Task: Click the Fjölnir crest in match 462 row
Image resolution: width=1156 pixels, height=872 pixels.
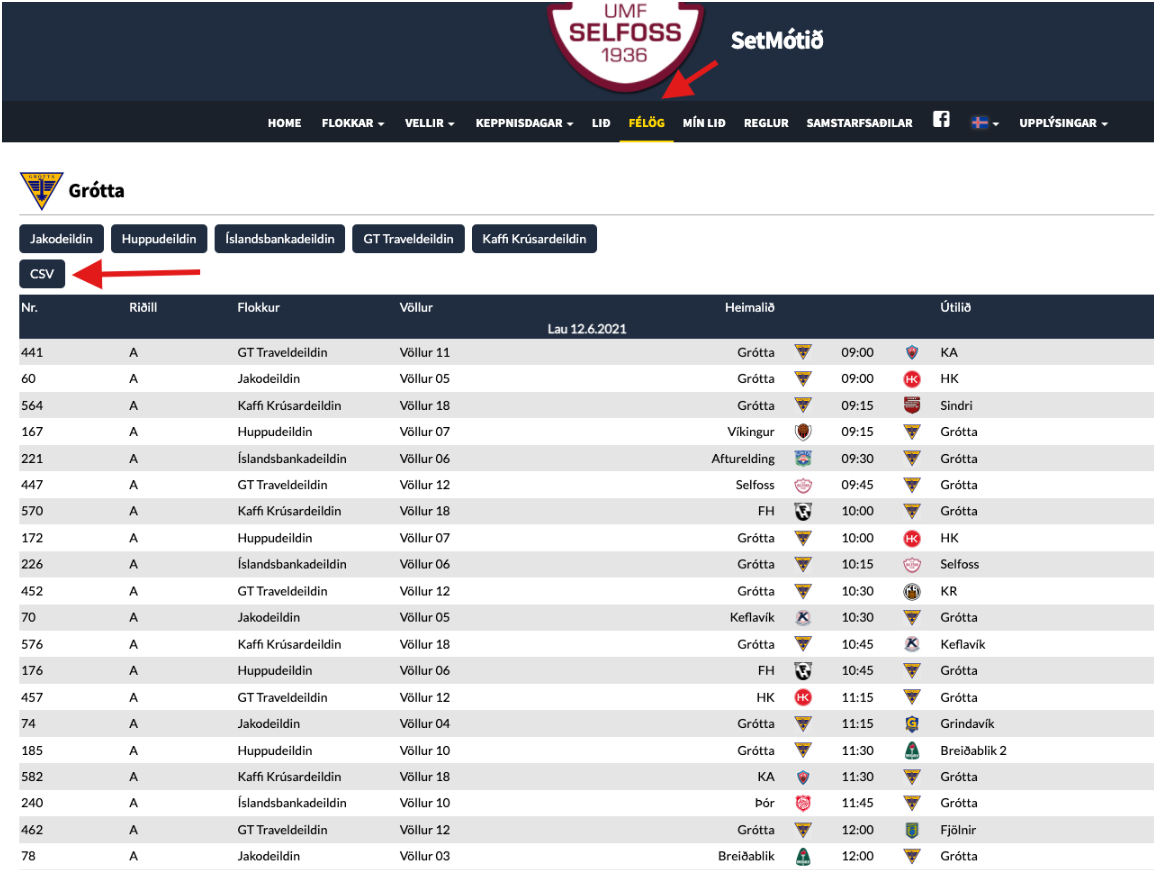Action: click(912, 830)
